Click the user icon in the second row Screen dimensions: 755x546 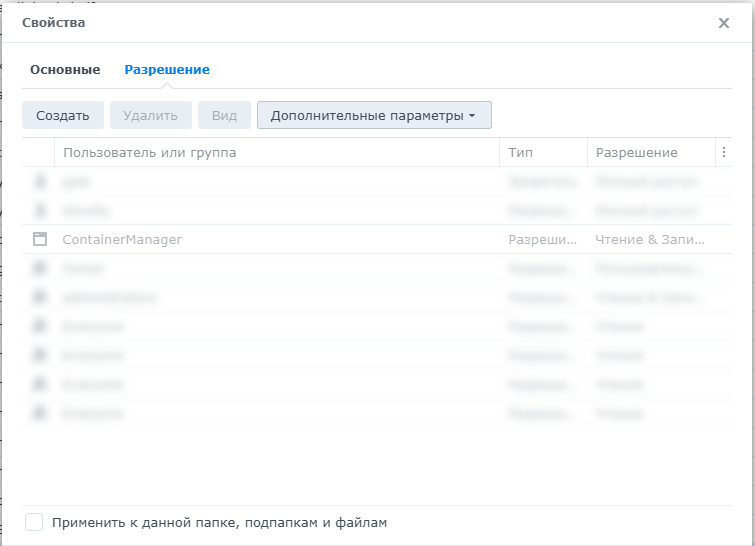(40, 211)
